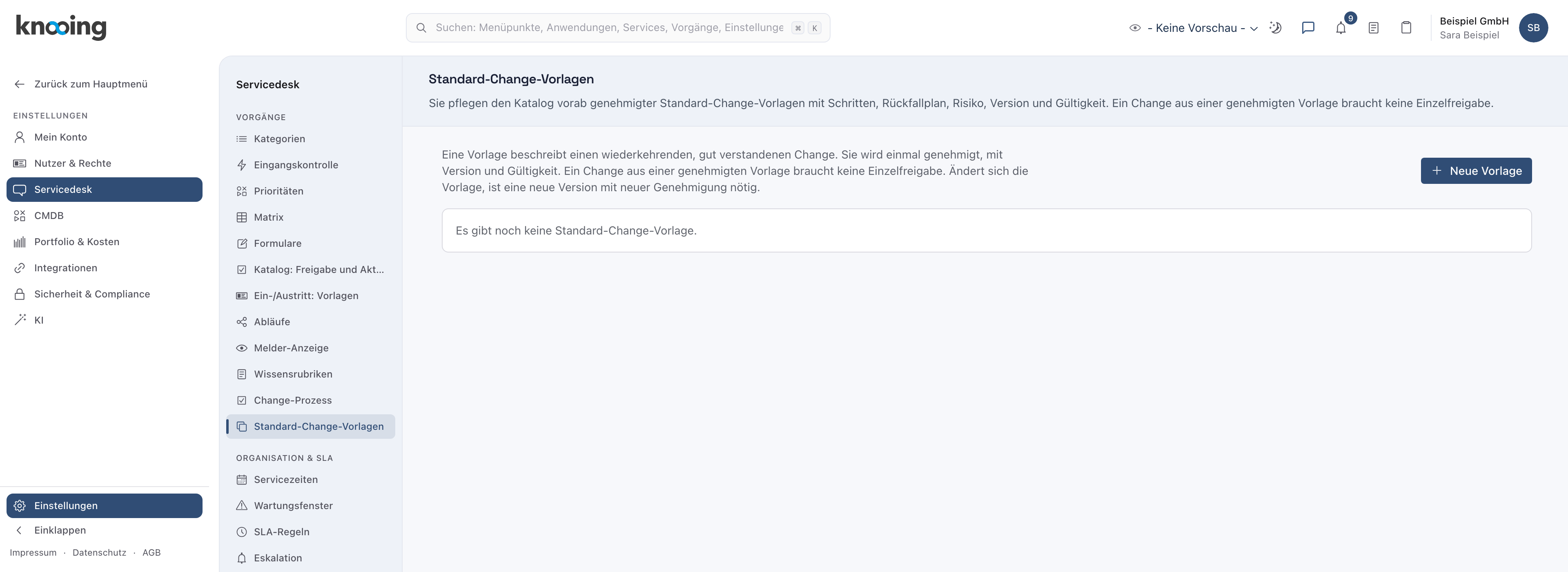Open Kategorien list item
This screenshot has height=572, width=1568.
[310, 139]
